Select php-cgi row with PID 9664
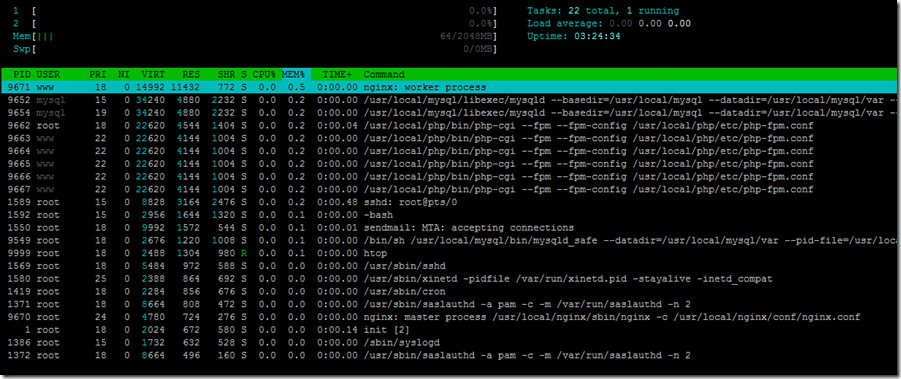The width and height of the screenshot is (901, 379). [450, 151]
